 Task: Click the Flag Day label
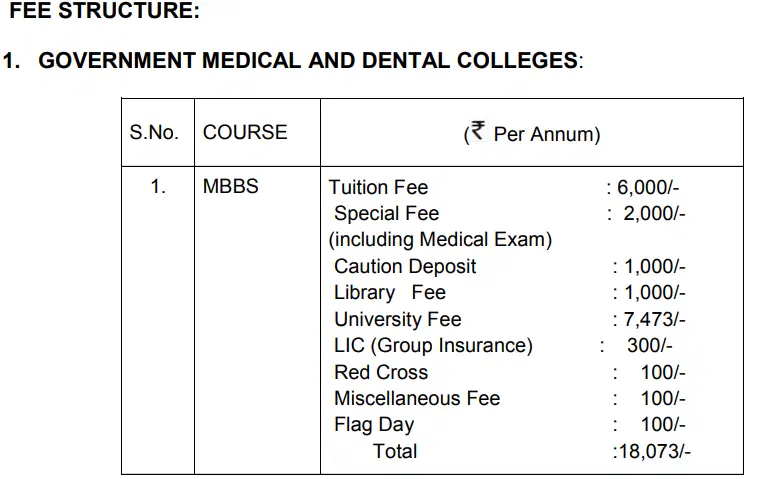374,424
